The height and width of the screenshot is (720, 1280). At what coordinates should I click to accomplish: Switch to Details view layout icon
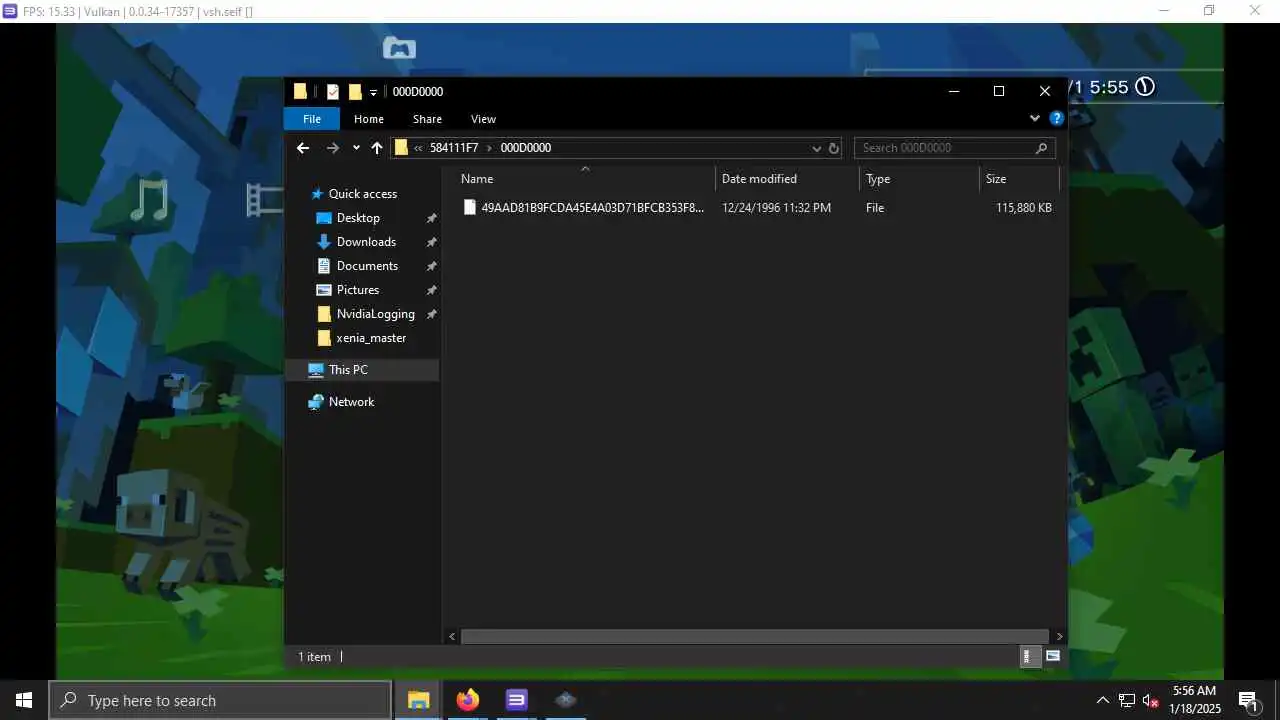coord(1028,656)
